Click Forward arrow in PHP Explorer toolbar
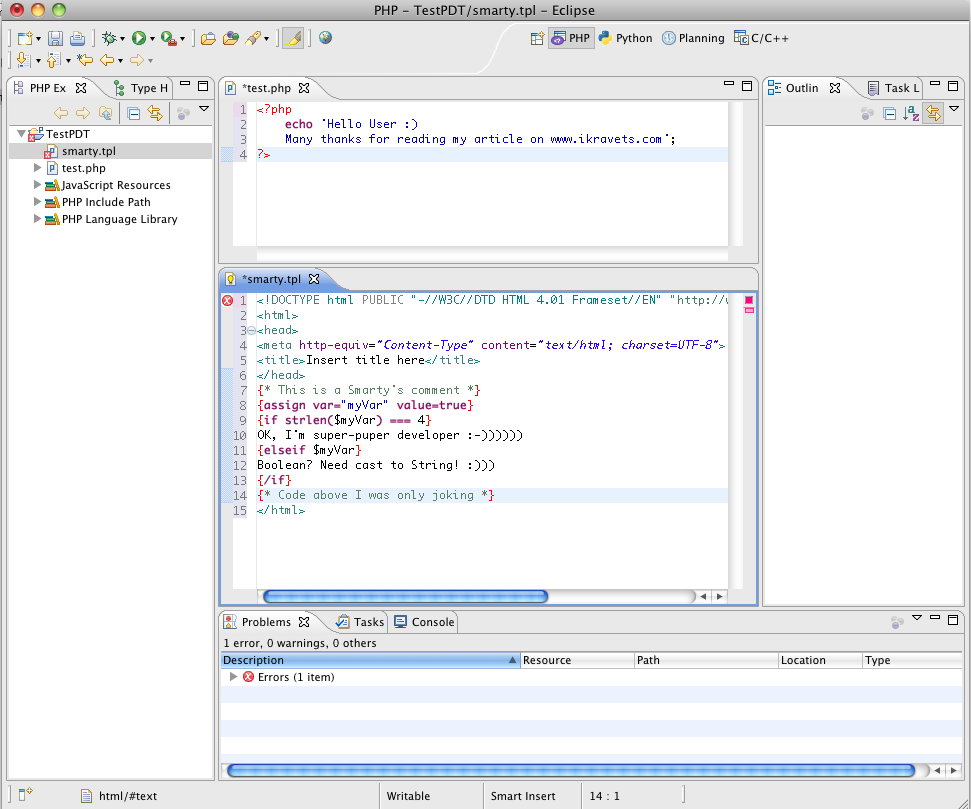 point(83,113)
